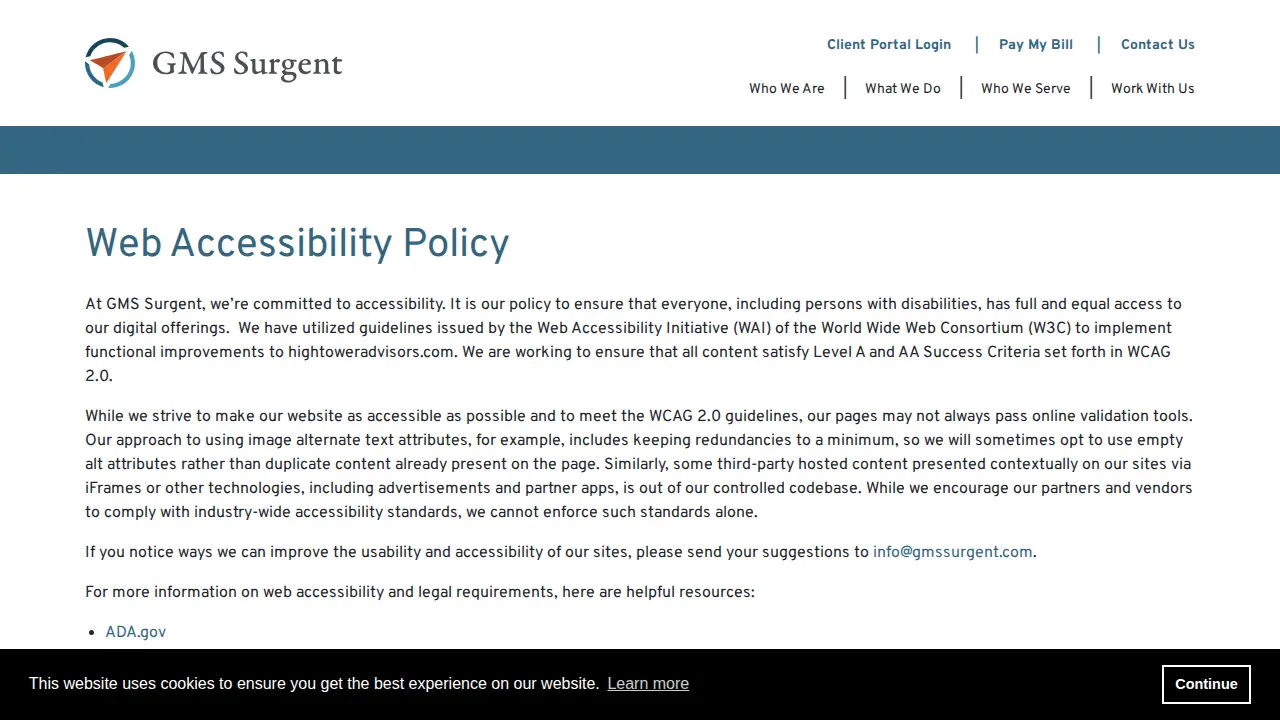The image size is (1280, 720).
Task: Click the info@gmssurgent.com email link
Action: click(953, 552)
